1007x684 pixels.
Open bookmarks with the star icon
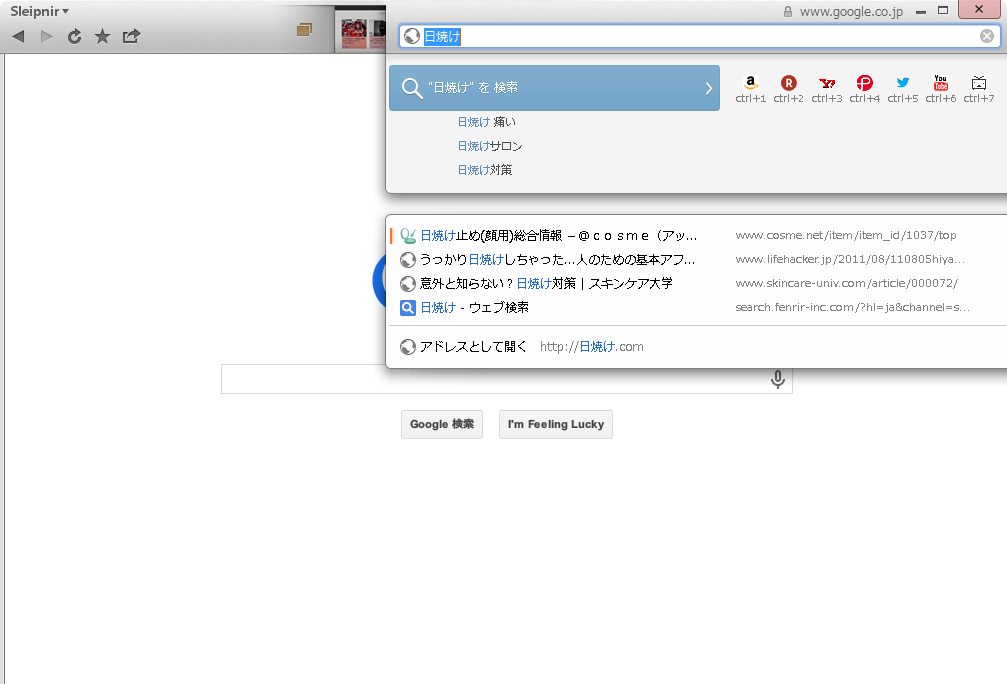tap(102, 37)
